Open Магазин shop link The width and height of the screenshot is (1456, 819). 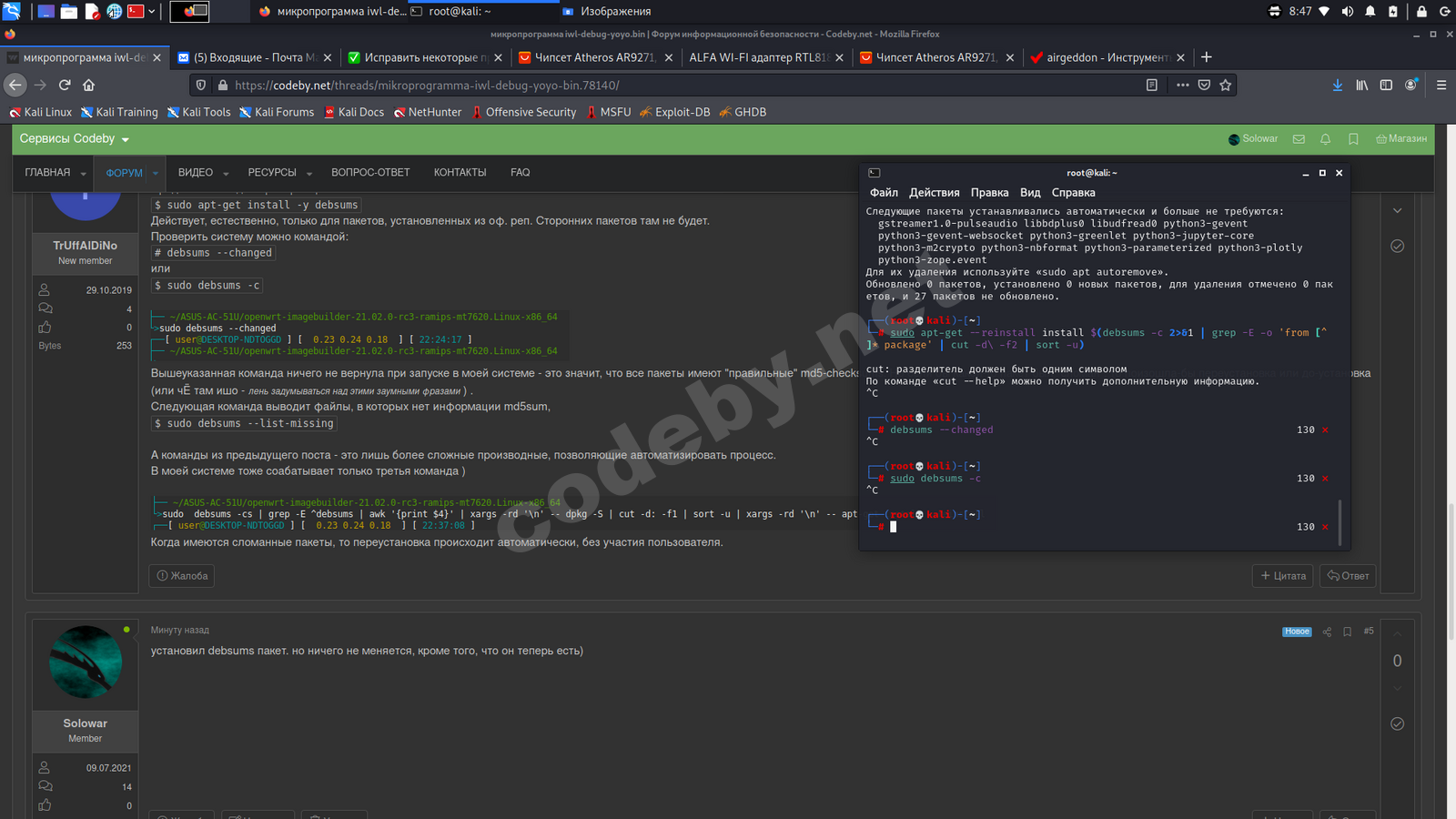click(1401, 139)
